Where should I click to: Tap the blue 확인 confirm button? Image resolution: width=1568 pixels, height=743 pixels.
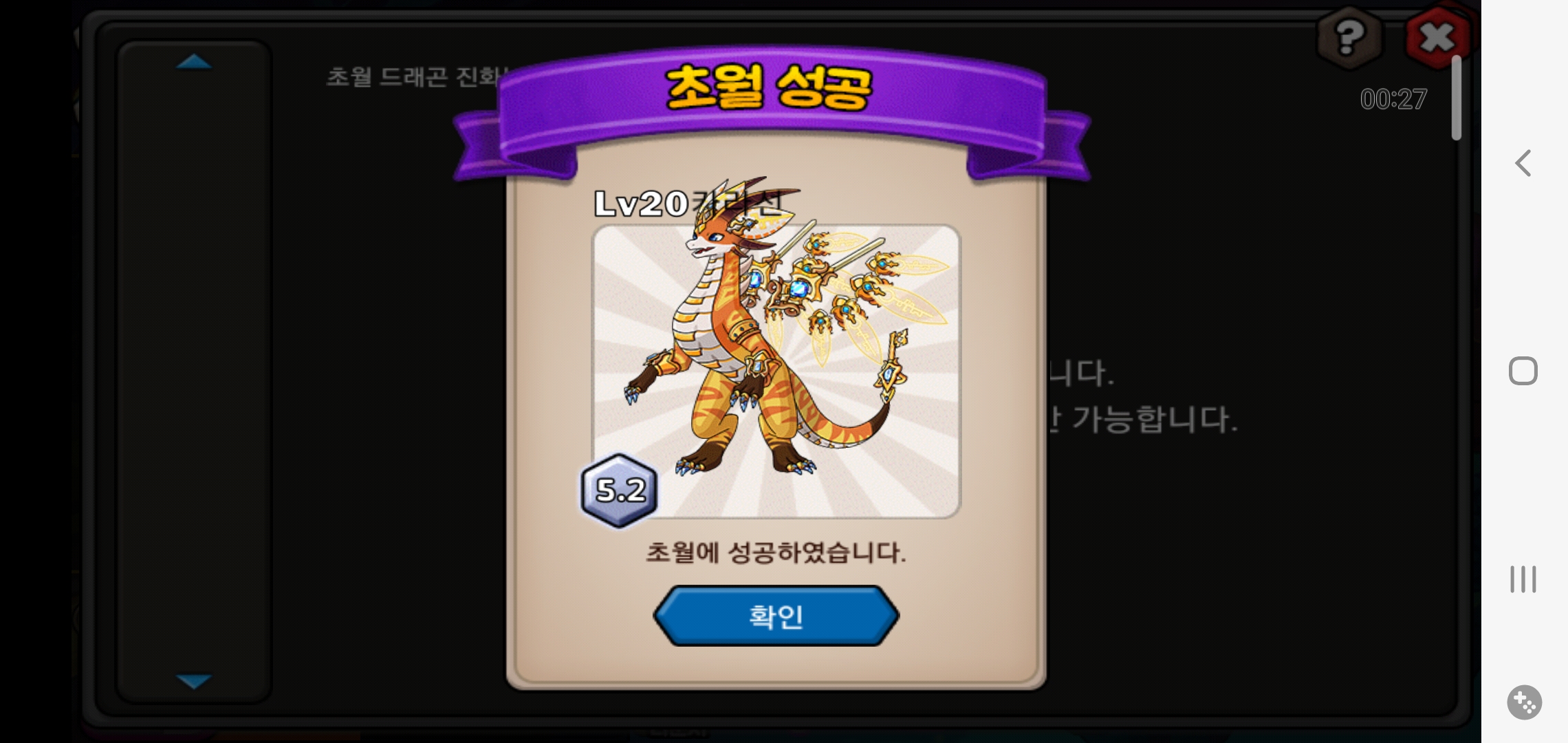[776, 616]
